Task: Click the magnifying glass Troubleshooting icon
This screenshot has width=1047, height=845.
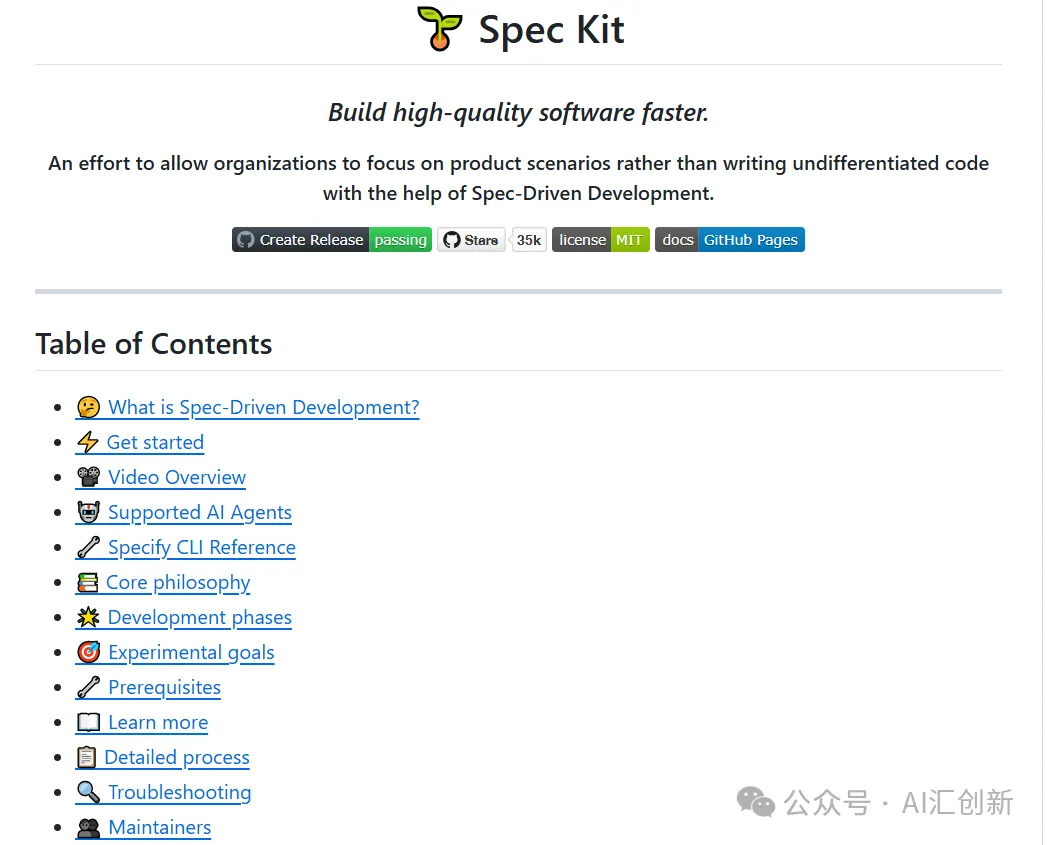Action: point(89,793)
